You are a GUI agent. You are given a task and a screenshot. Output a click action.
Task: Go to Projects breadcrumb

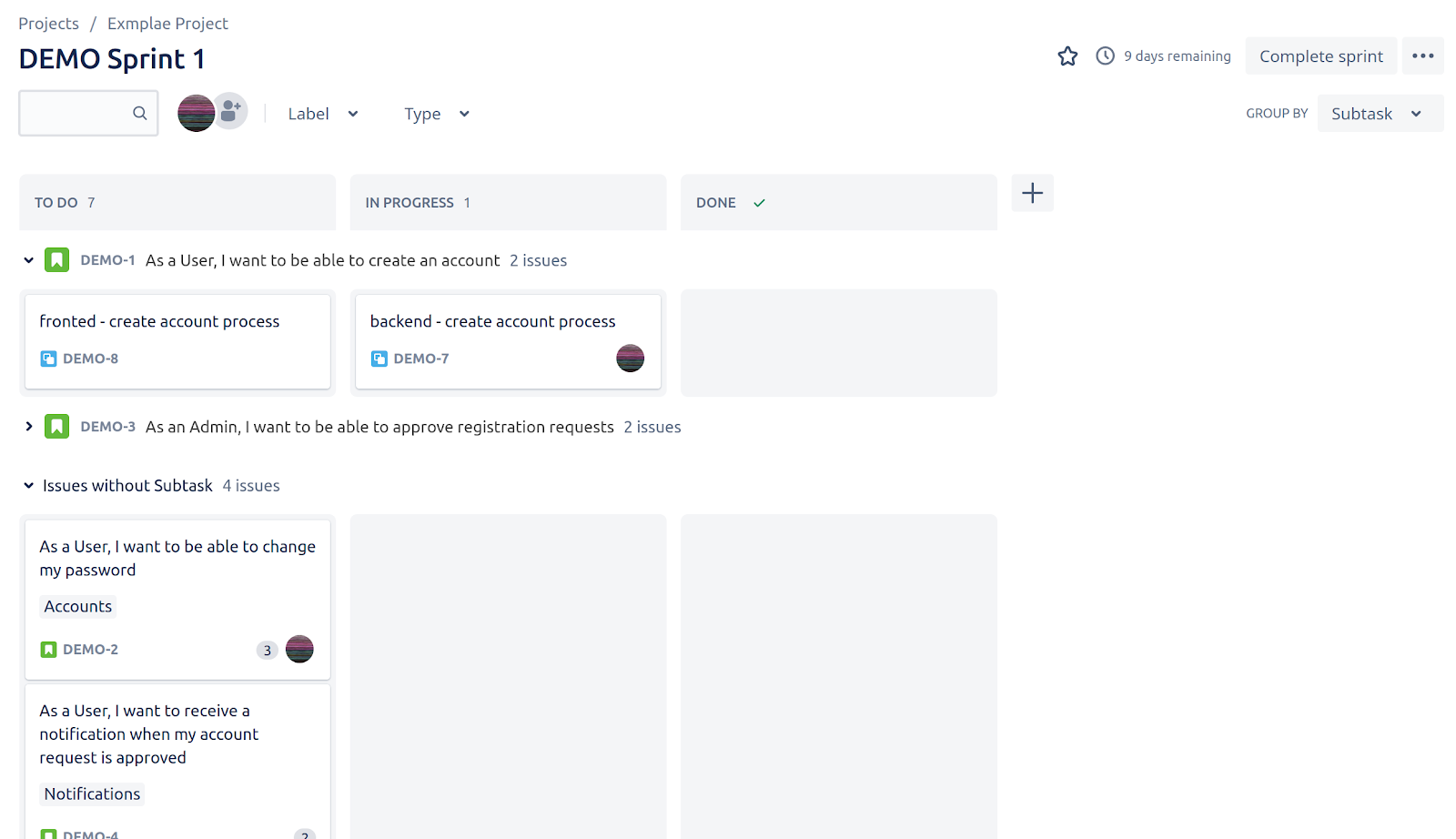[x=48, y=24]
